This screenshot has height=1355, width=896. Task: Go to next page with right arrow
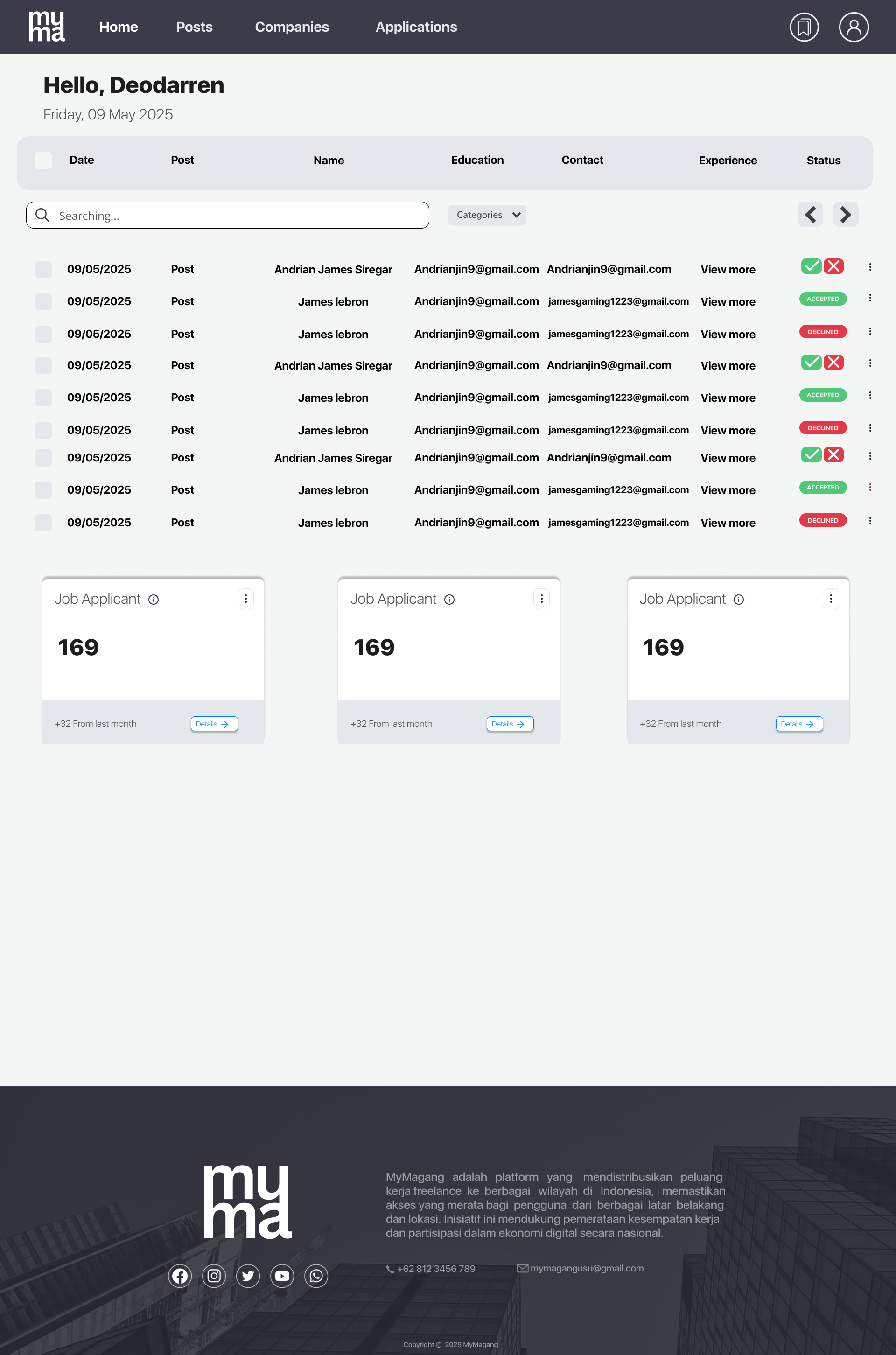(x=845, y=215)
